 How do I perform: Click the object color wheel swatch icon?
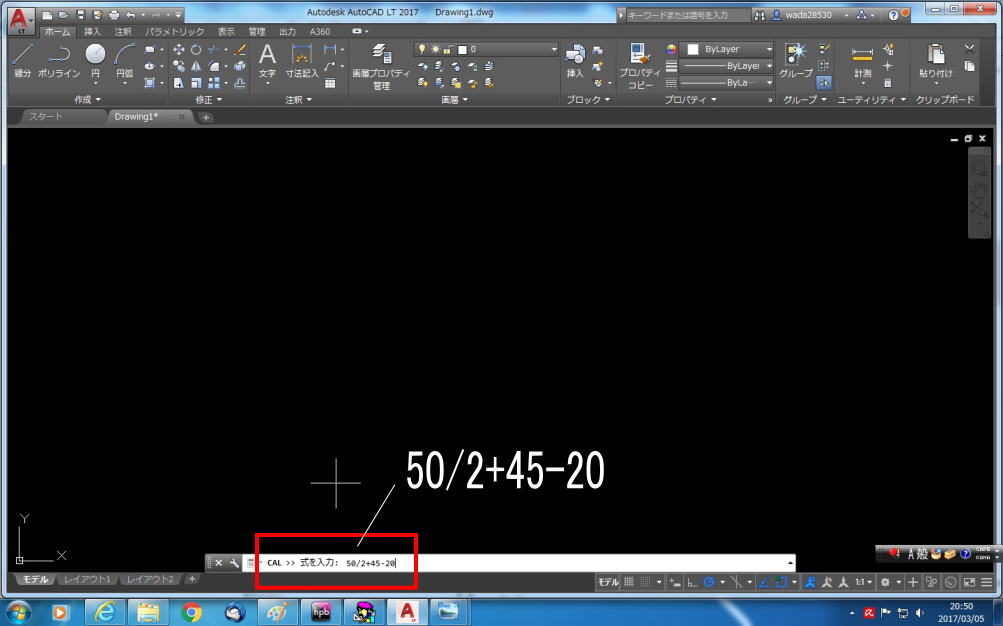671,49
